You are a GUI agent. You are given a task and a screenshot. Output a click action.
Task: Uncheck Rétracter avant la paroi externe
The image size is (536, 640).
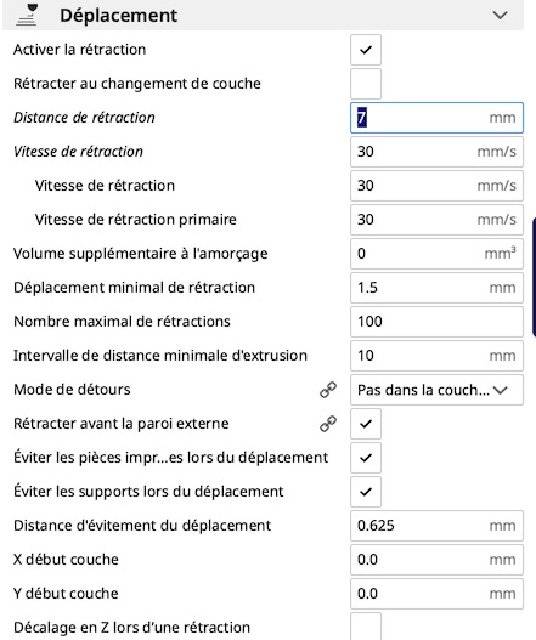(x=366, y=424)
